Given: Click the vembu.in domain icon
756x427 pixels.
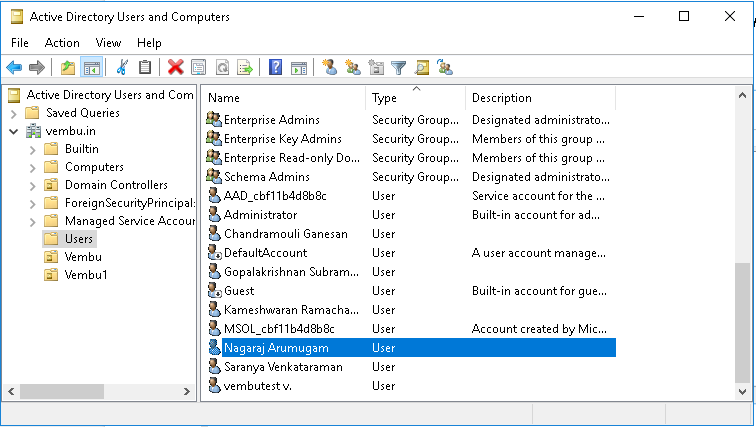Looking at the screenshot, I should (33, 131).
